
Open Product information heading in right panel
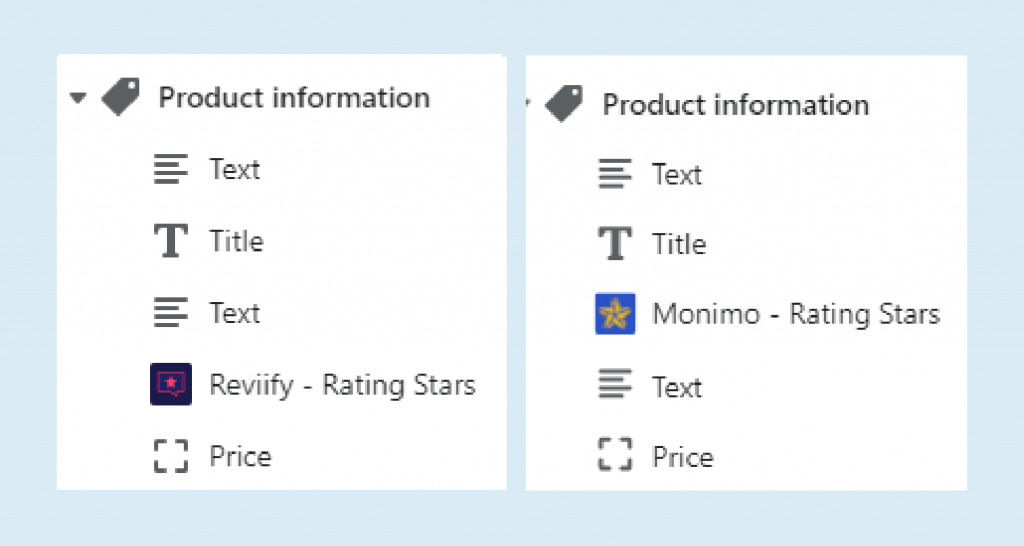[735, 105]
